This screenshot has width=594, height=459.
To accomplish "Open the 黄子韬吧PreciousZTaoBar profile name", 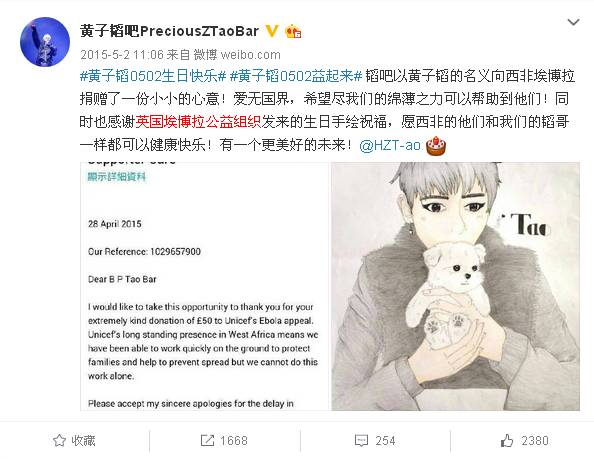I will [169, 31].
